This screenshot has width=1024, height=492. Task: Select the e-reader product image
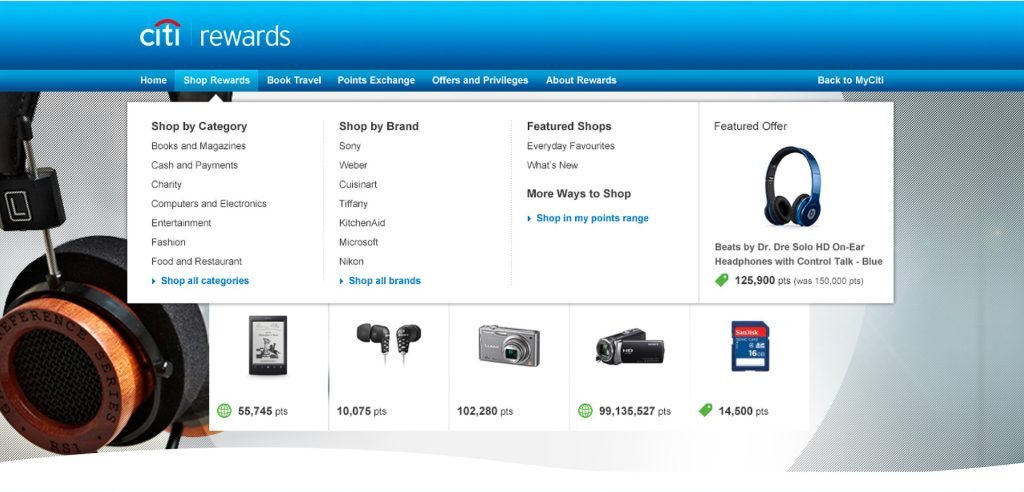tap(267, 345)
